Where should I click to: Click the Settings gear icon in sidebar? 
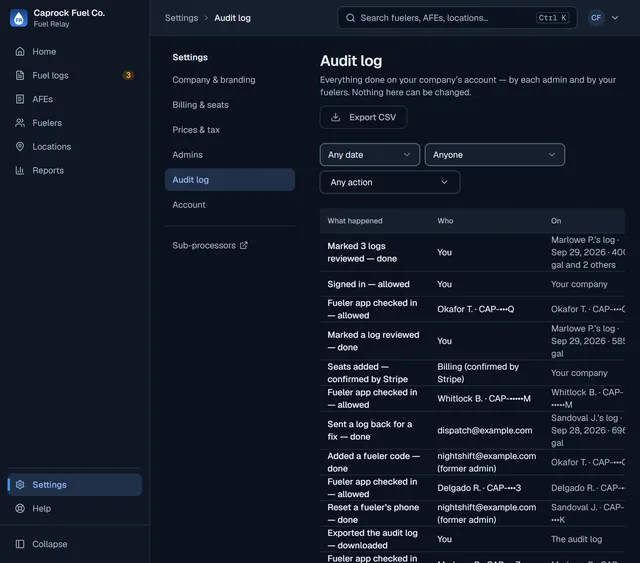tap(20, 484)
